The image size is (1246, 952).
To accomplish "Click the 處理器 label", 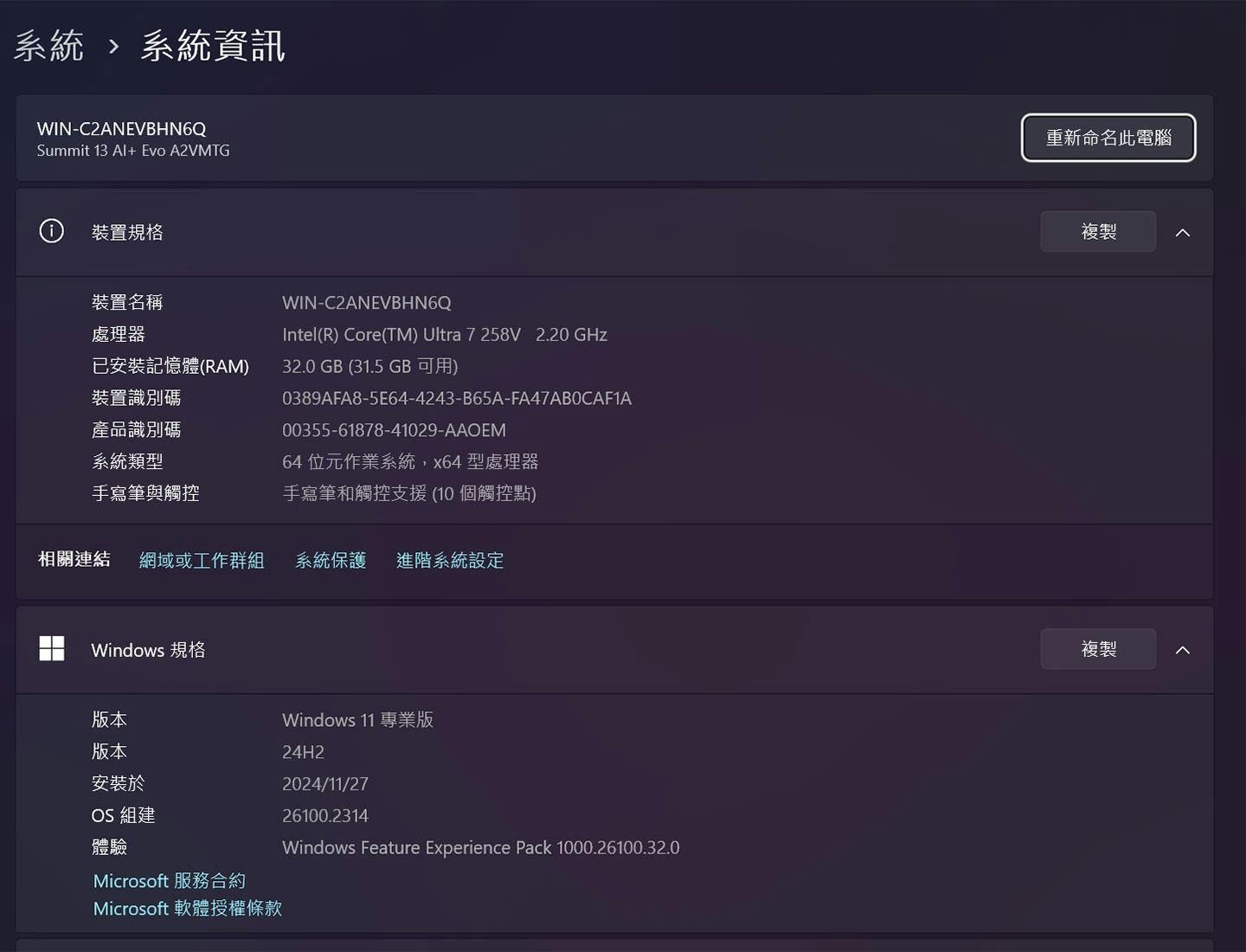I will pyautogui.click(x=119, y=335).
